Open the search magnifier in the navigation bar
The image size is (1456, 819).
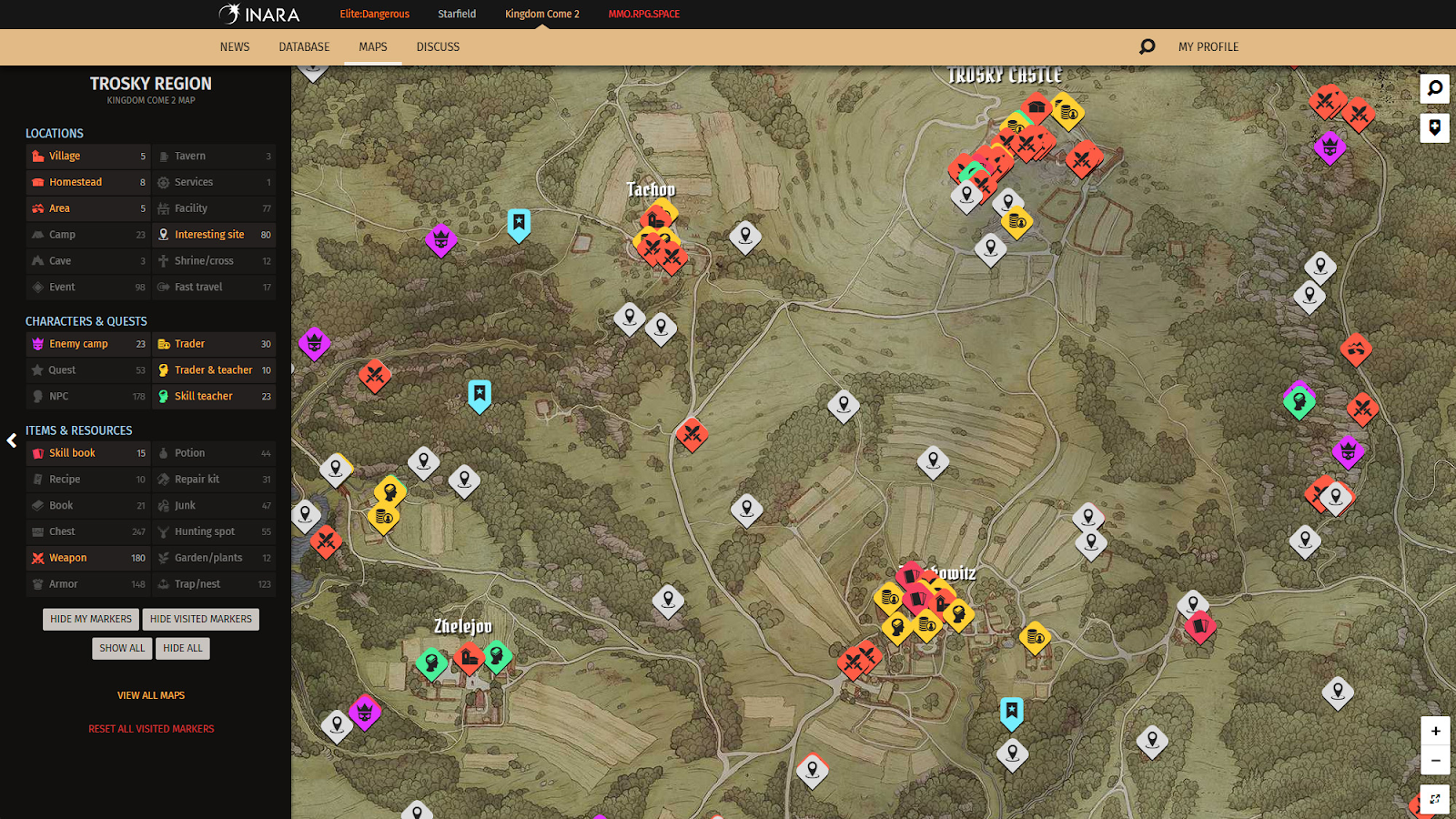tap(1147, 46)
